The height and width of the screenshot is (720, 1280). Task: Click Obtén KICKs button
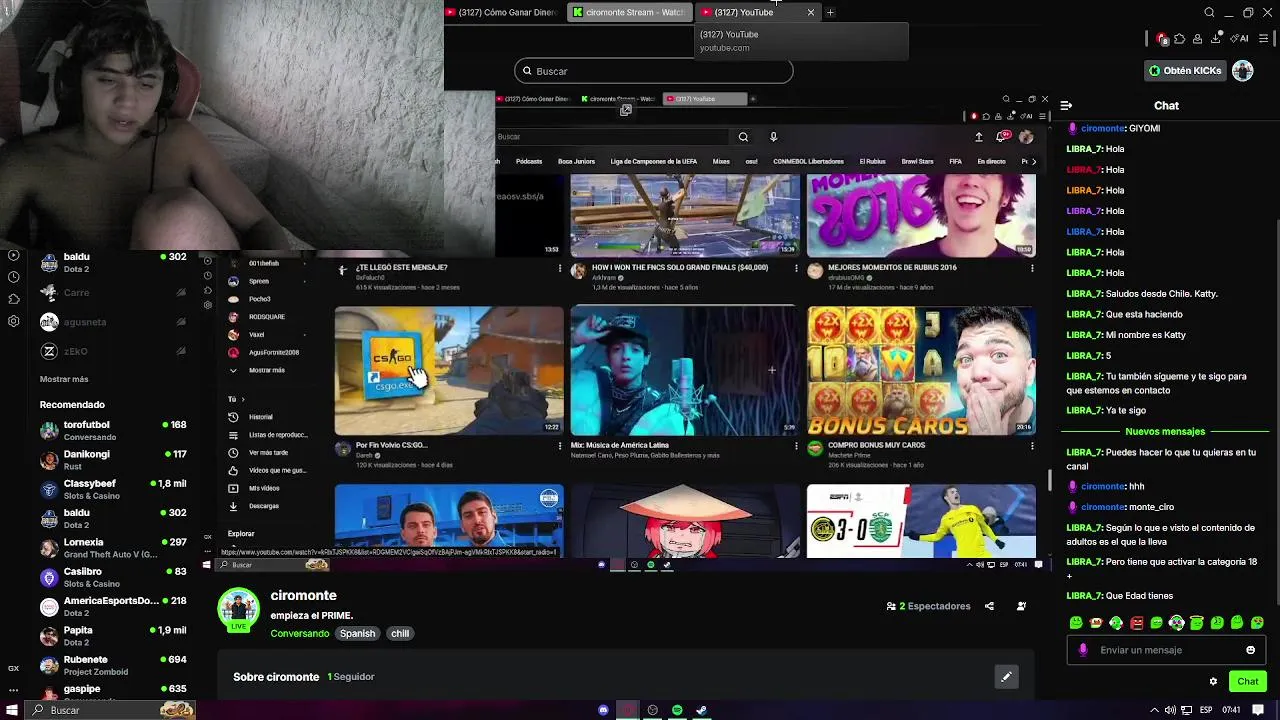click(x=1186, y=71)
